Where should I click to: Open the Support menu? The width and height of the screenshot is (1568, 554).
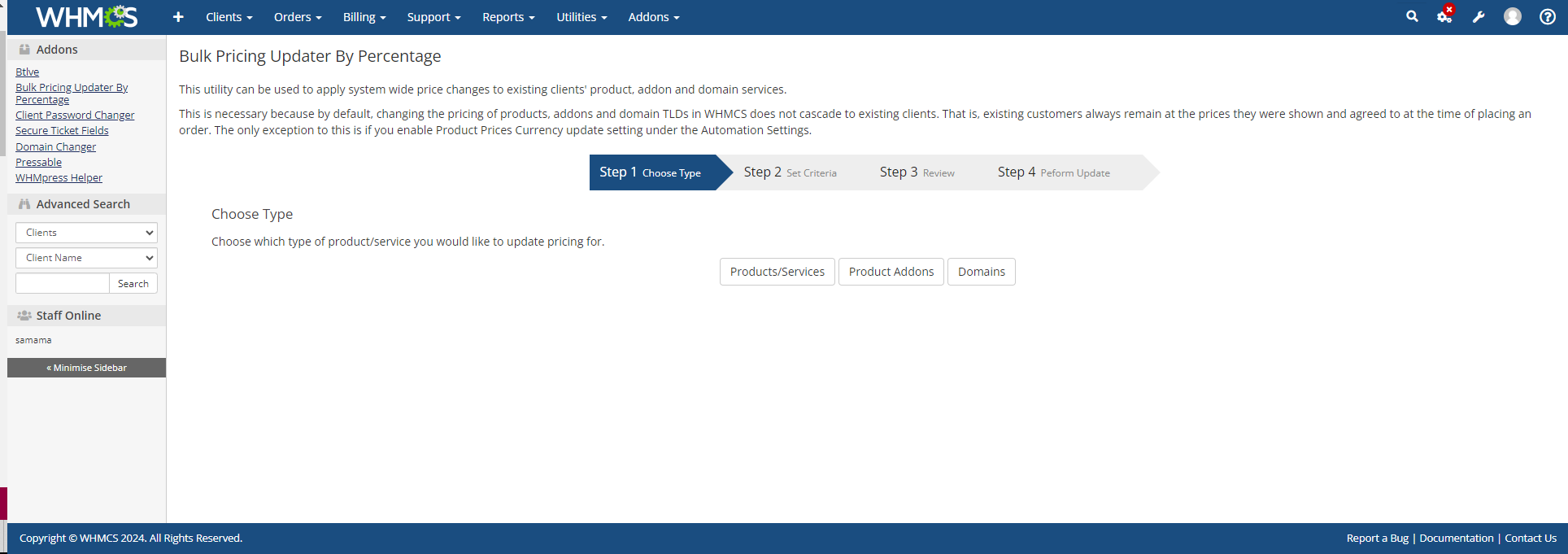coord(434,17)
